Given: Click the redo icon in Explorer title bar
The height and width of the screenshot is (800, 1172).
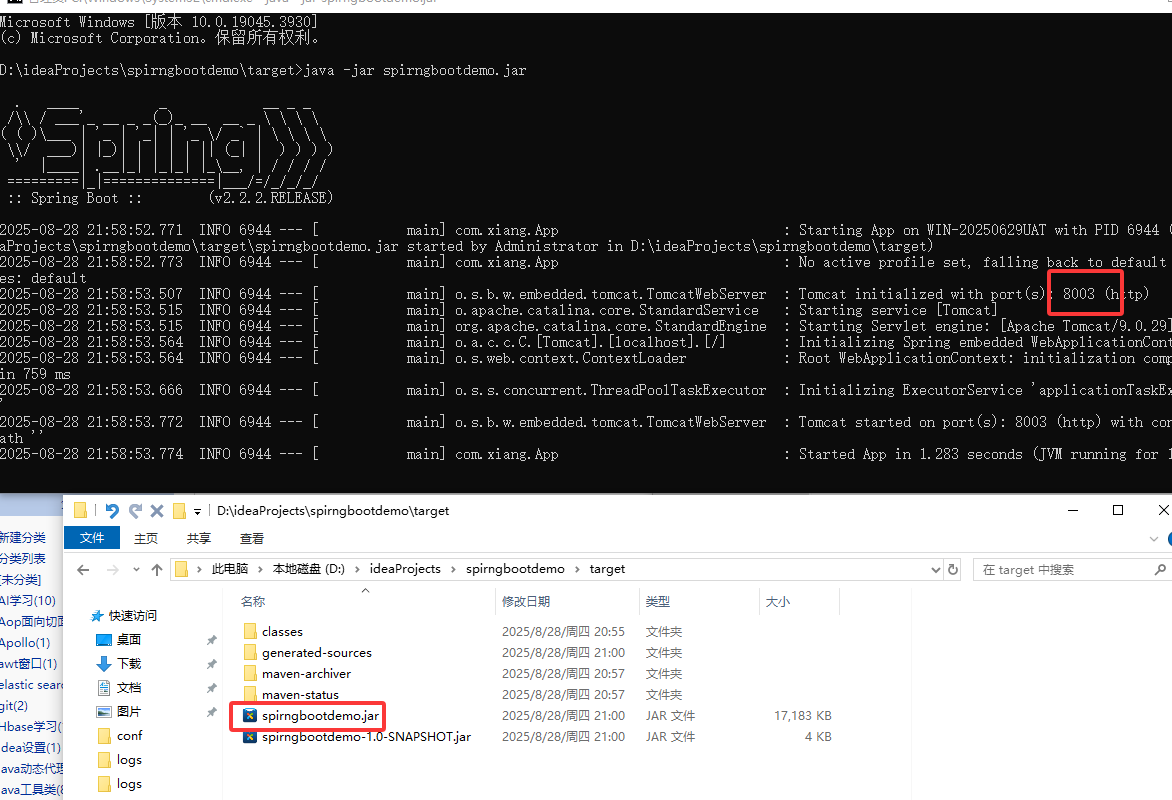Looking at the screenshot, I should pyautogui.click(x=135, y=511).
